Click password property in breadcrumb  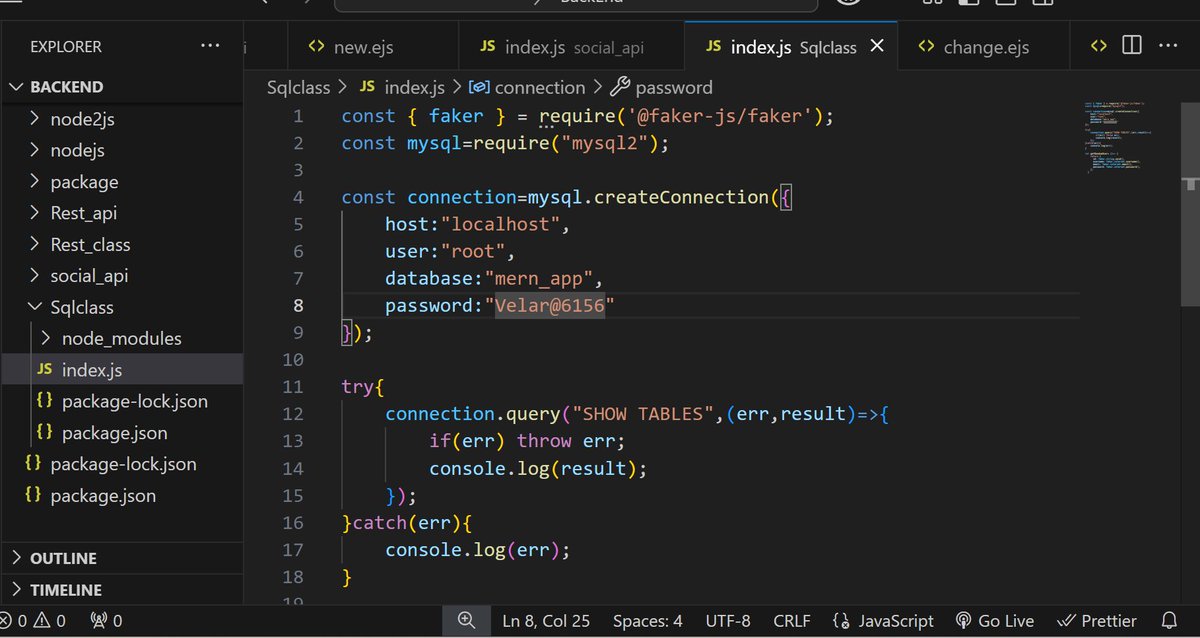pyautogui.click(x=661, y=87)
